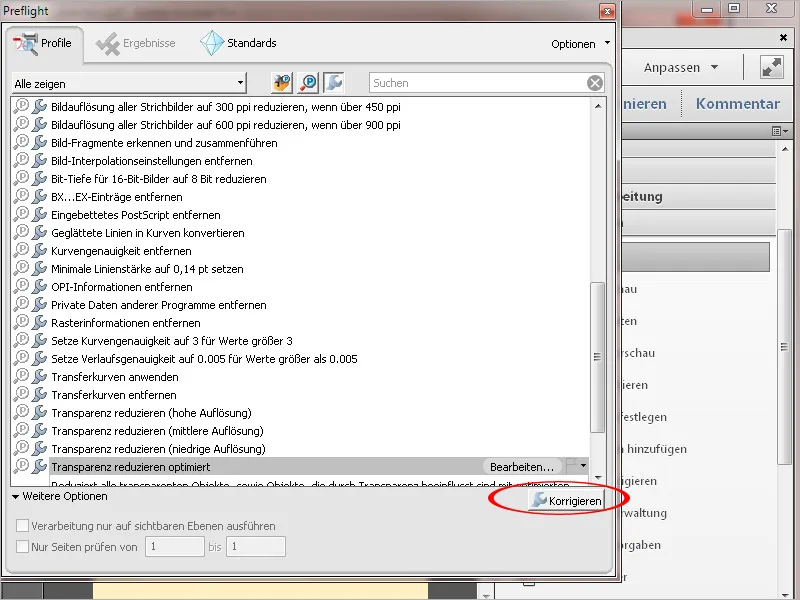
Task: Open the panel options menu icon in Acrobat
Action: (x=779, y=132)
